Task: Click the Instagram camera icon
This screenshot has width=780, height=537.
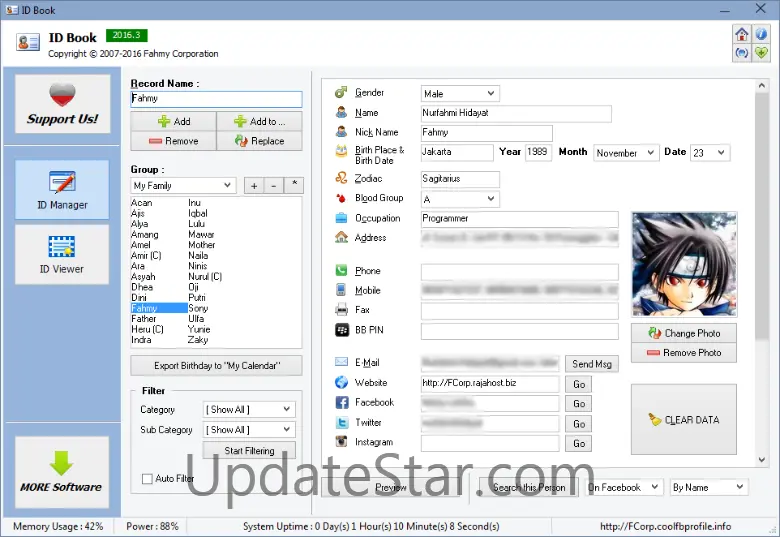Action: 341,442
